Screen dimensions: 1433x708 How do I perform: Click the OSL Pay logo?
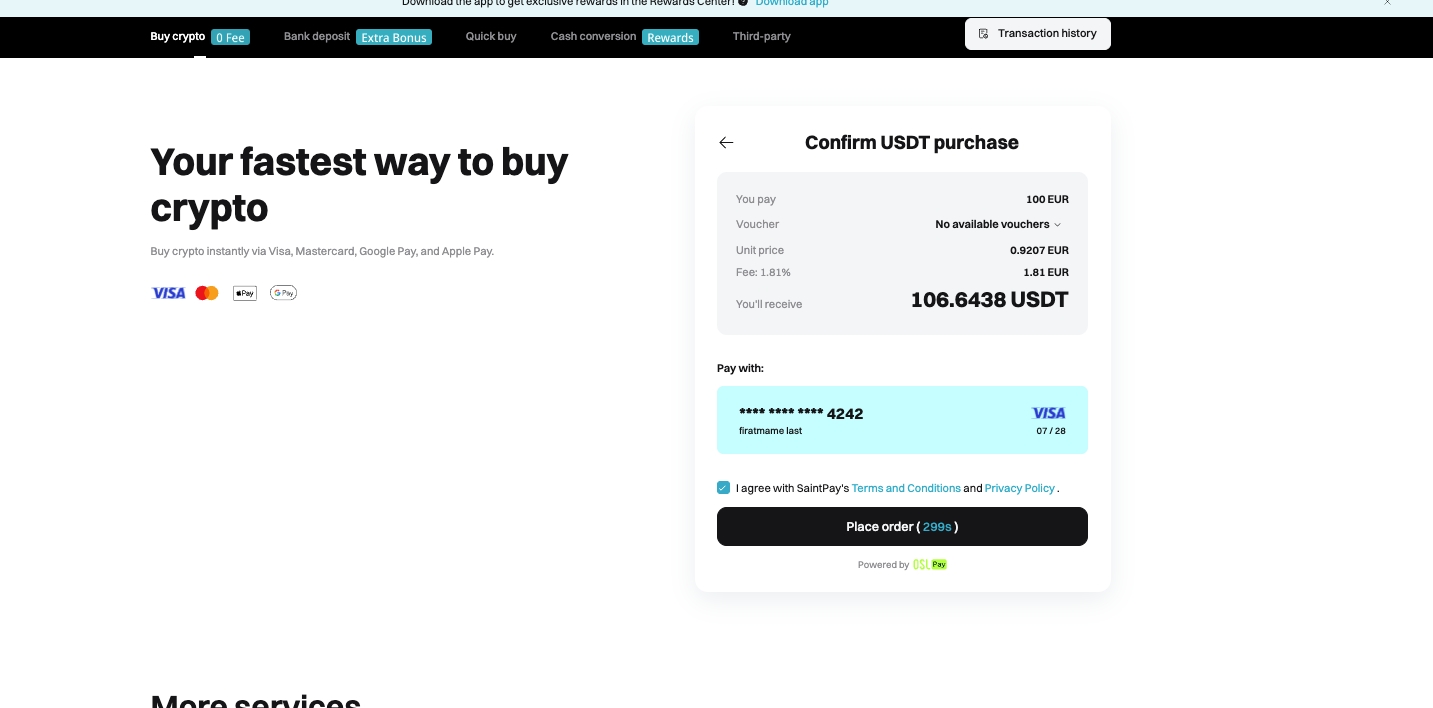click(x=930, y=565)
